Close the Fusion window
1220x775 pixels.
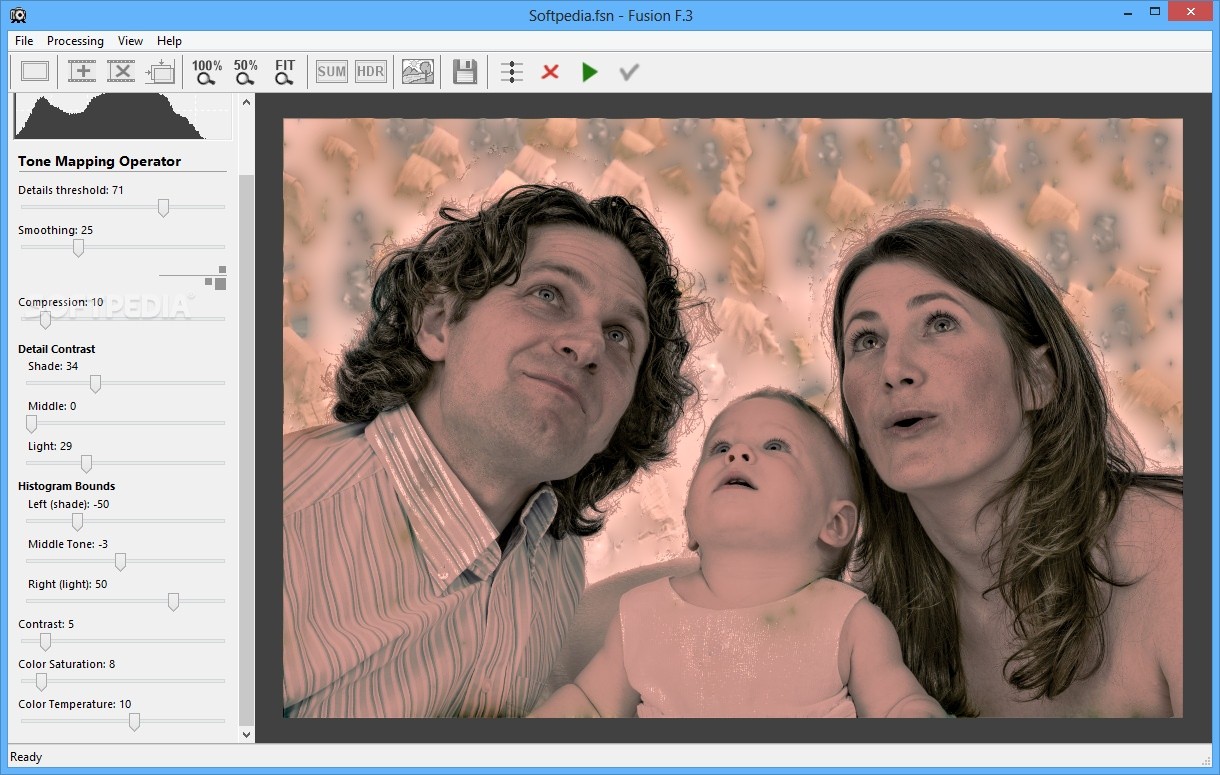coord(1188,11)
